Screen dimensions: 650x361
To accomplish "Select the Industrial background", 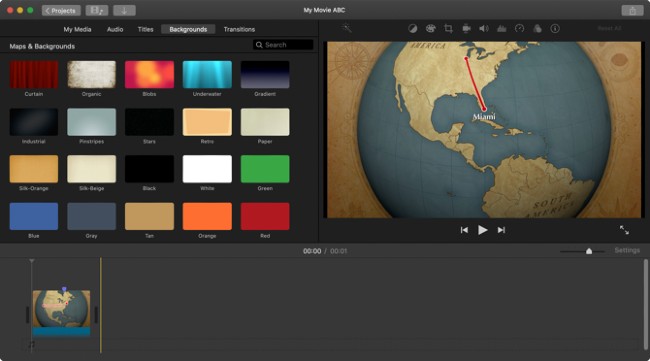I will point(34,122).
